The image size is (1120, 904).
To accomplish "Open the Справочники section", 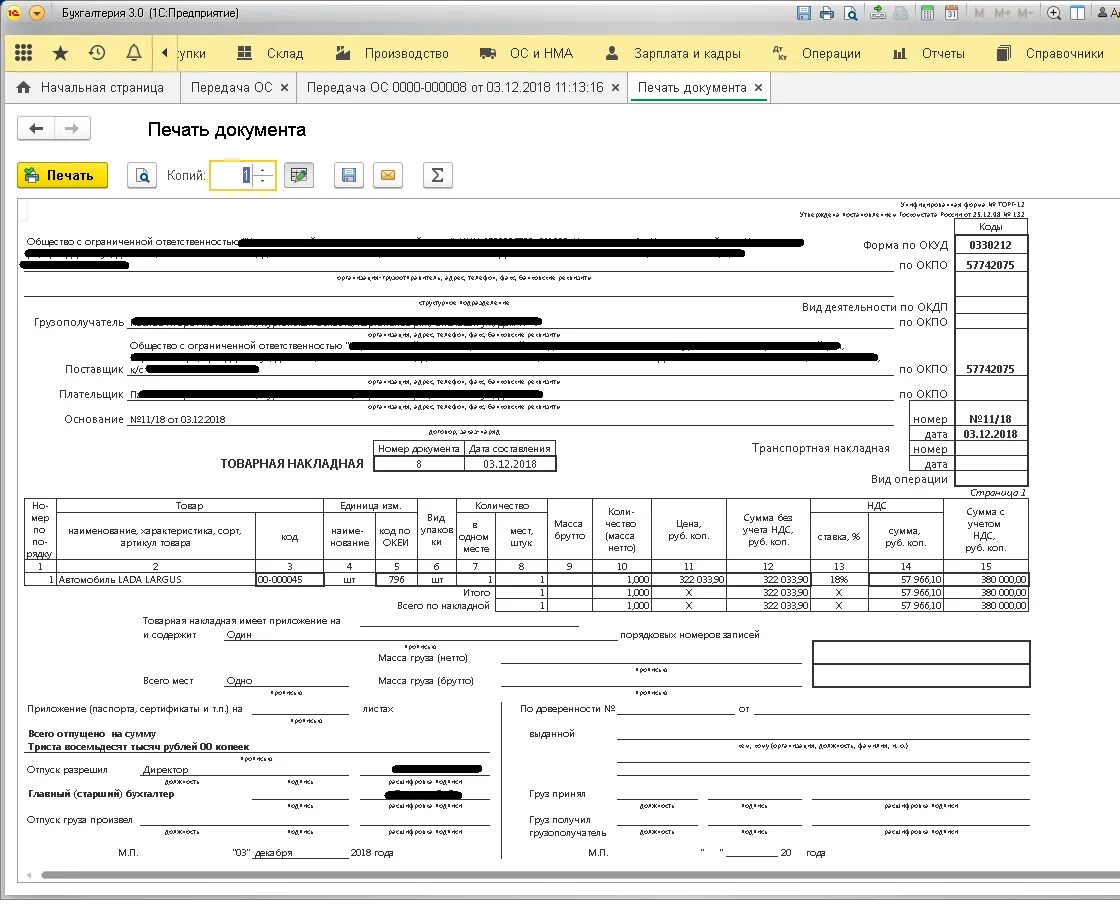I will pos(1050,53).
